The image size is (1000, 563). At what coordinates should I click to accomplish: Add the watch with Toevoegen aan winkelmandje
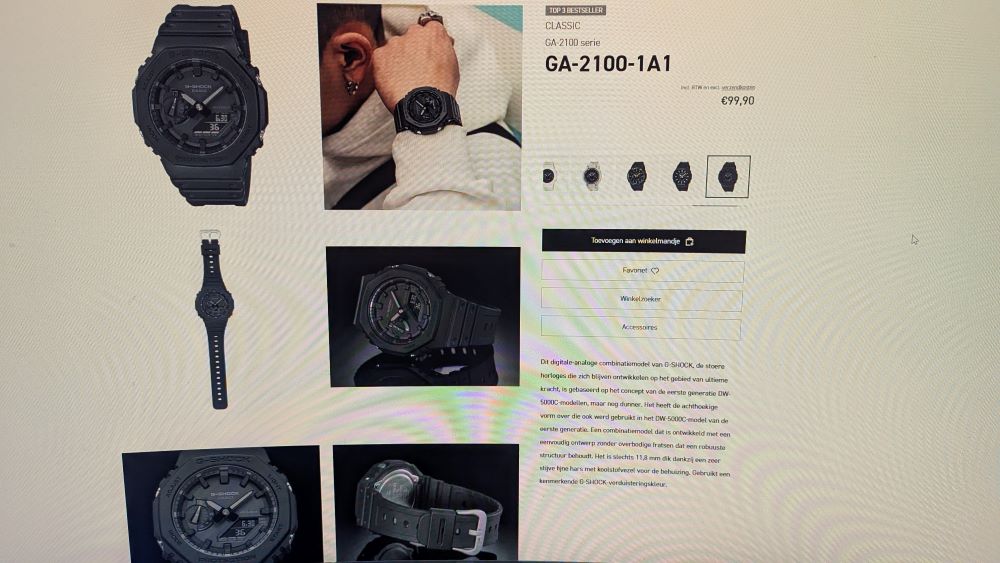pos(643,242)
